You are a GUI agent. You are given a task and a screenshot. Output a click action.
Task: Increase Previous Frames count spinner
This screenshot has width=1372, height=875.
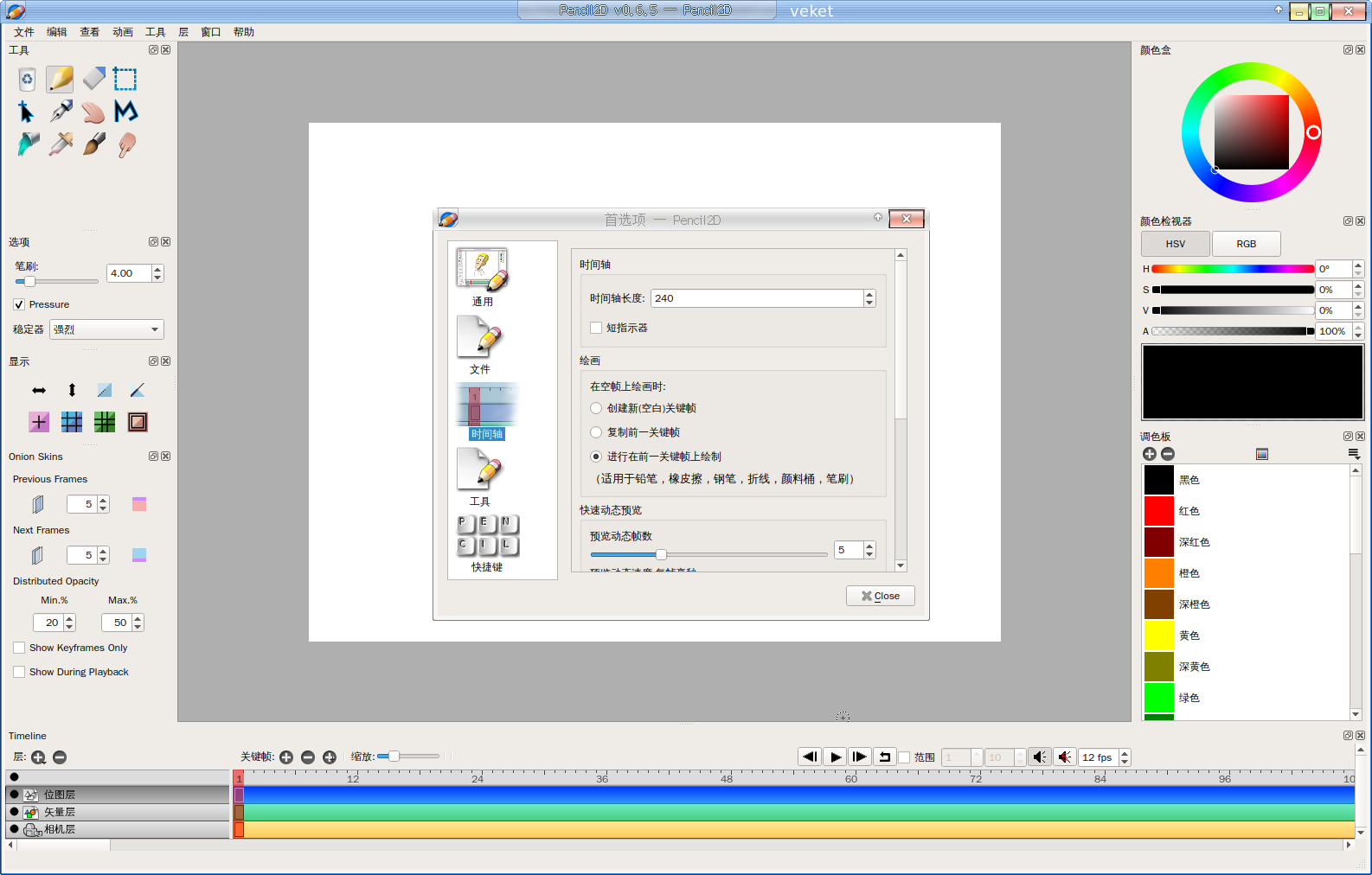pyautogui.click(x=104, y=500)
